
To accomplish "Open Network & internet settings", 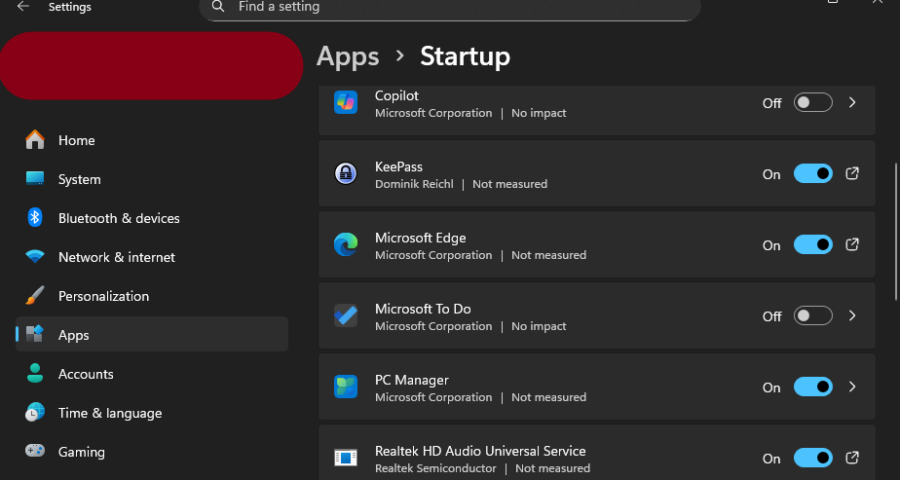I will (x=152, y=257).
